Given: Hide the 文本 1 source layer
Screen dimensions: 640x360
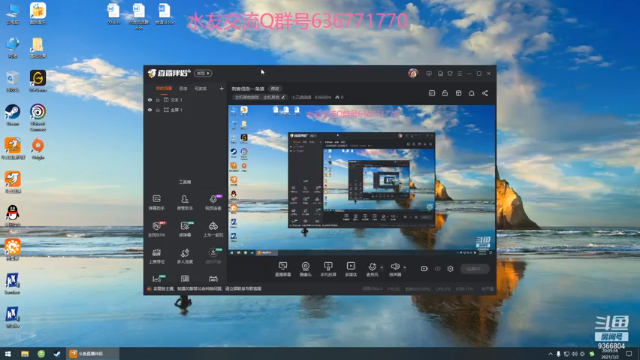Looking at the screenshot, I should (x=150, y=100).
